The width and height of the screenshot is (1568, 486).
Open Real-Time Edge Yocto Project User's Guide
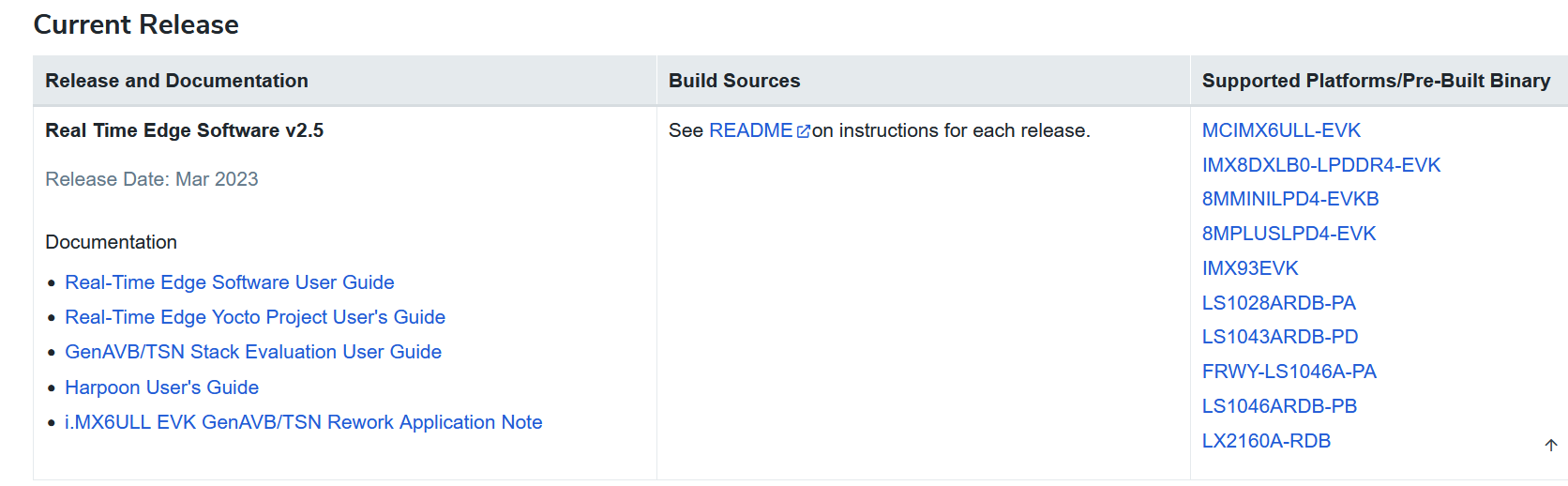254,317
